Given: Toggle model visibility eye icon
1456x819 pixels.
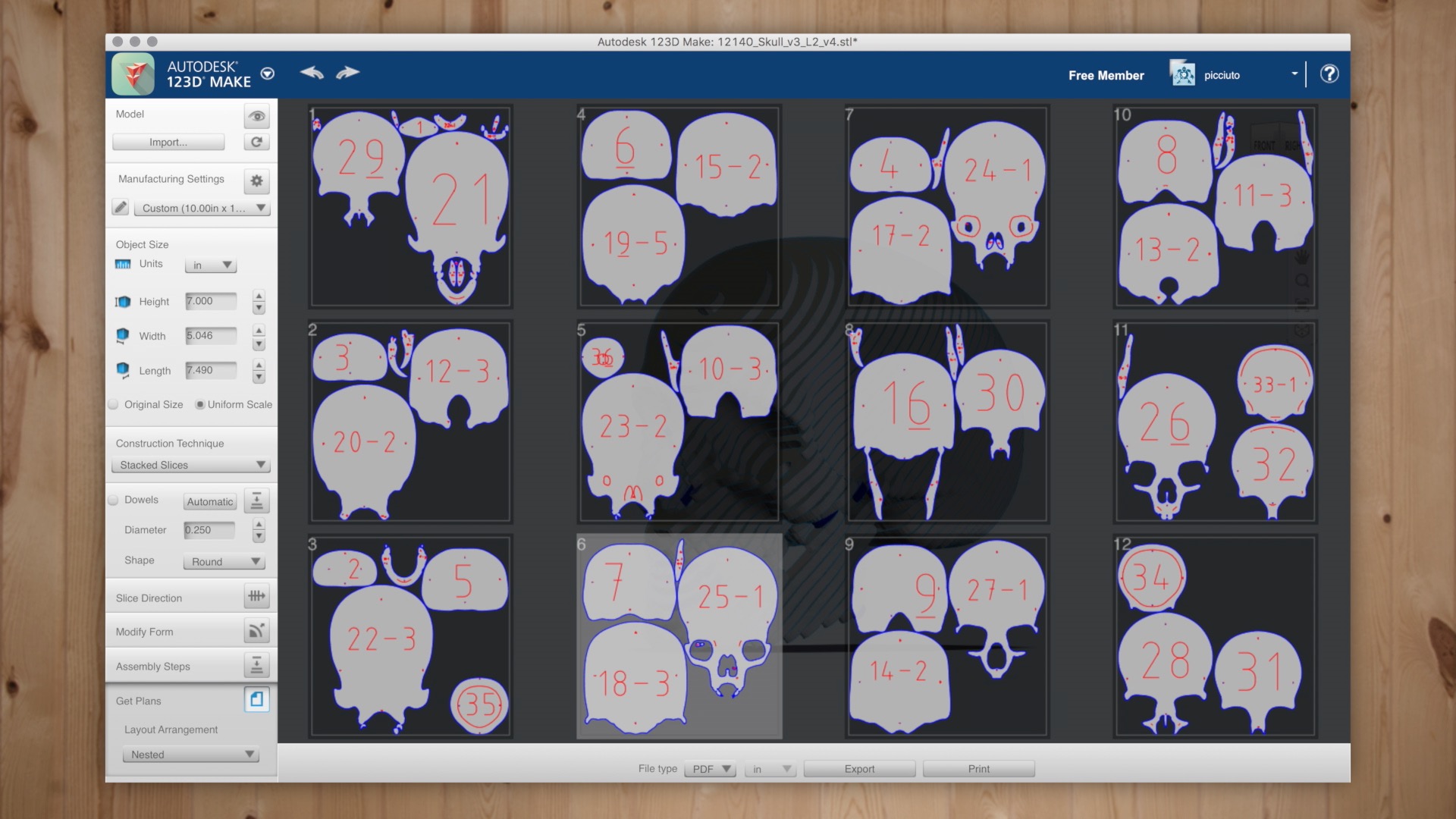Looking at the screenshot, I should pos(256,116).
